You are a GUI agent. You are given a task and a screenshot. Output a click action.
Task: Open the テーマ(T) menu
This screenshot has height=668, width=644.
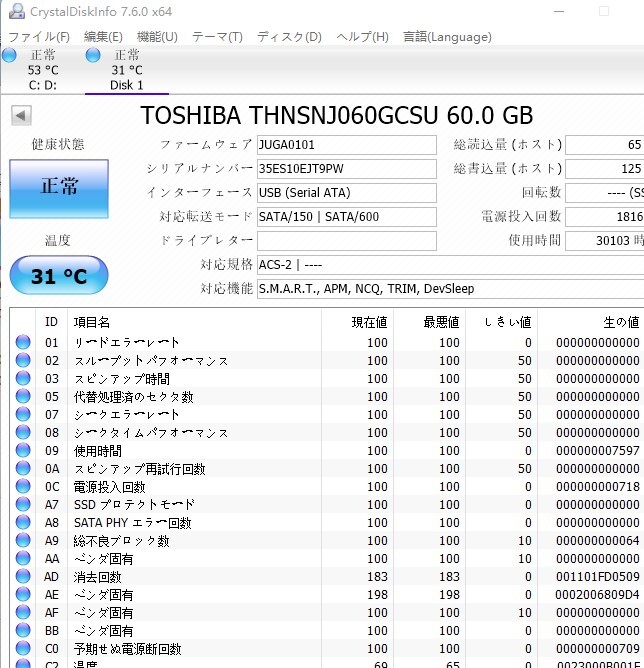pos(217,37)
